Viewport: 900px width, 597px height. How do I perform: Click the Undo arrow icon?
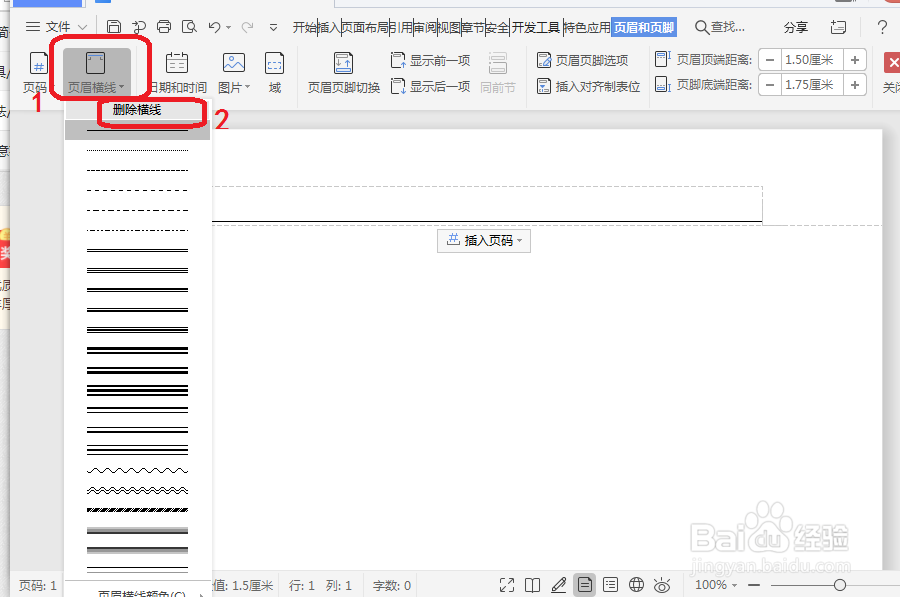[x=215, y=27]
